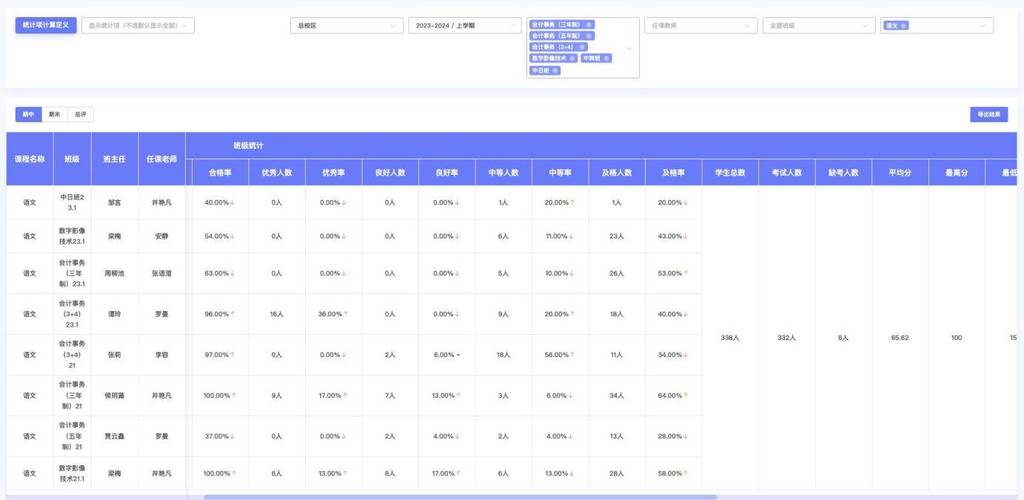The width and height of the screenshot is (1024, 500).
Task: Remove the 中日班 tag
Action: (x=555, y=70)
